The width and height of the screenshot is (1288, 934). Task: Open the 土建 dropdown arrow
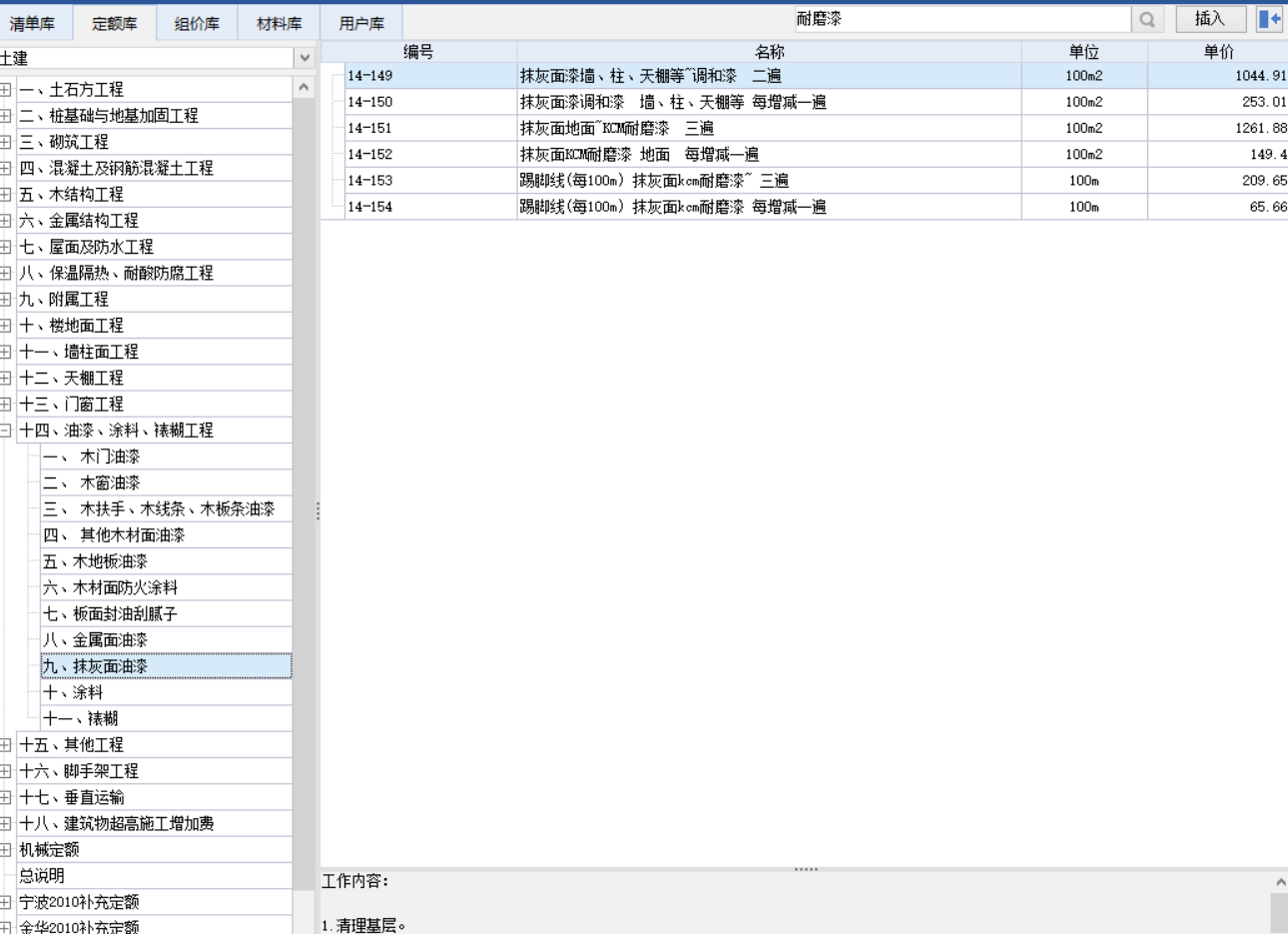305,58
